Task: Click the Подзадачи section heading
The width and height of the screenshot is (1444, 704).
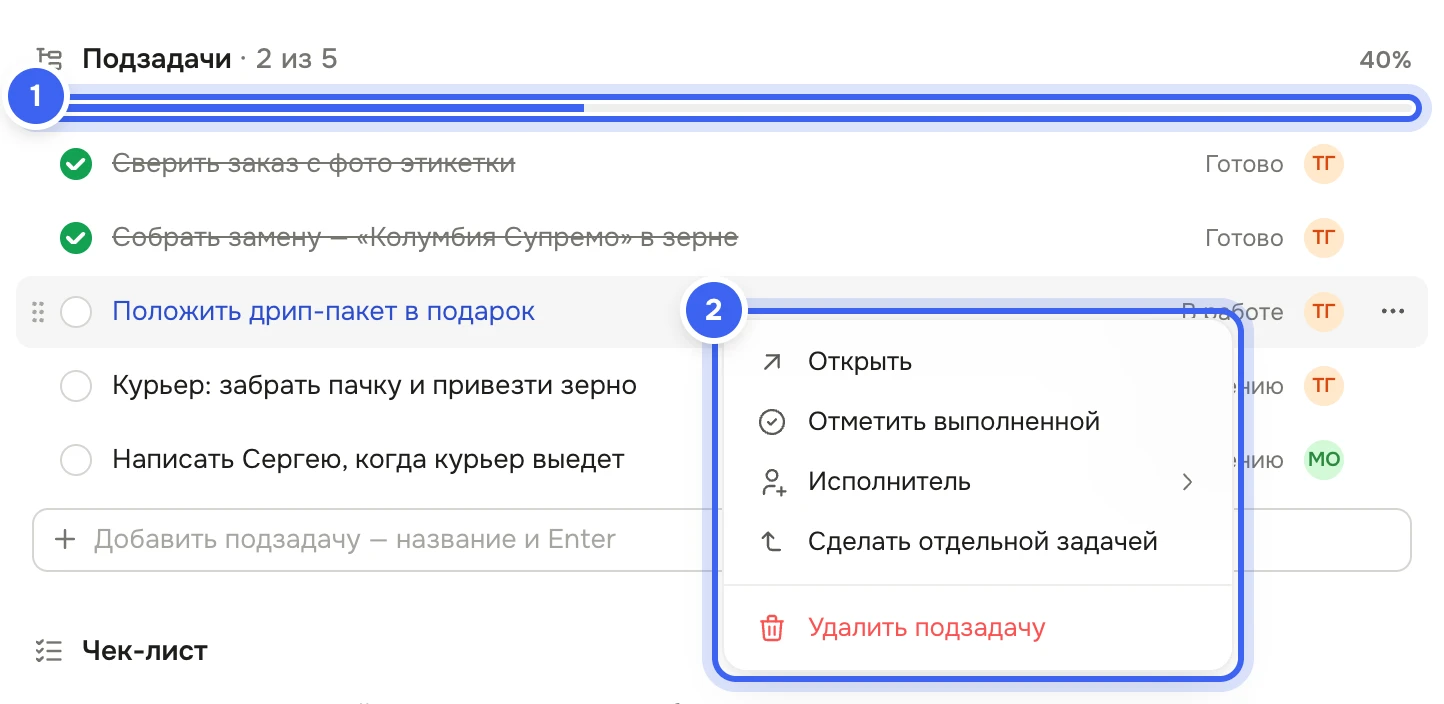Action: (x=157, y=60)
